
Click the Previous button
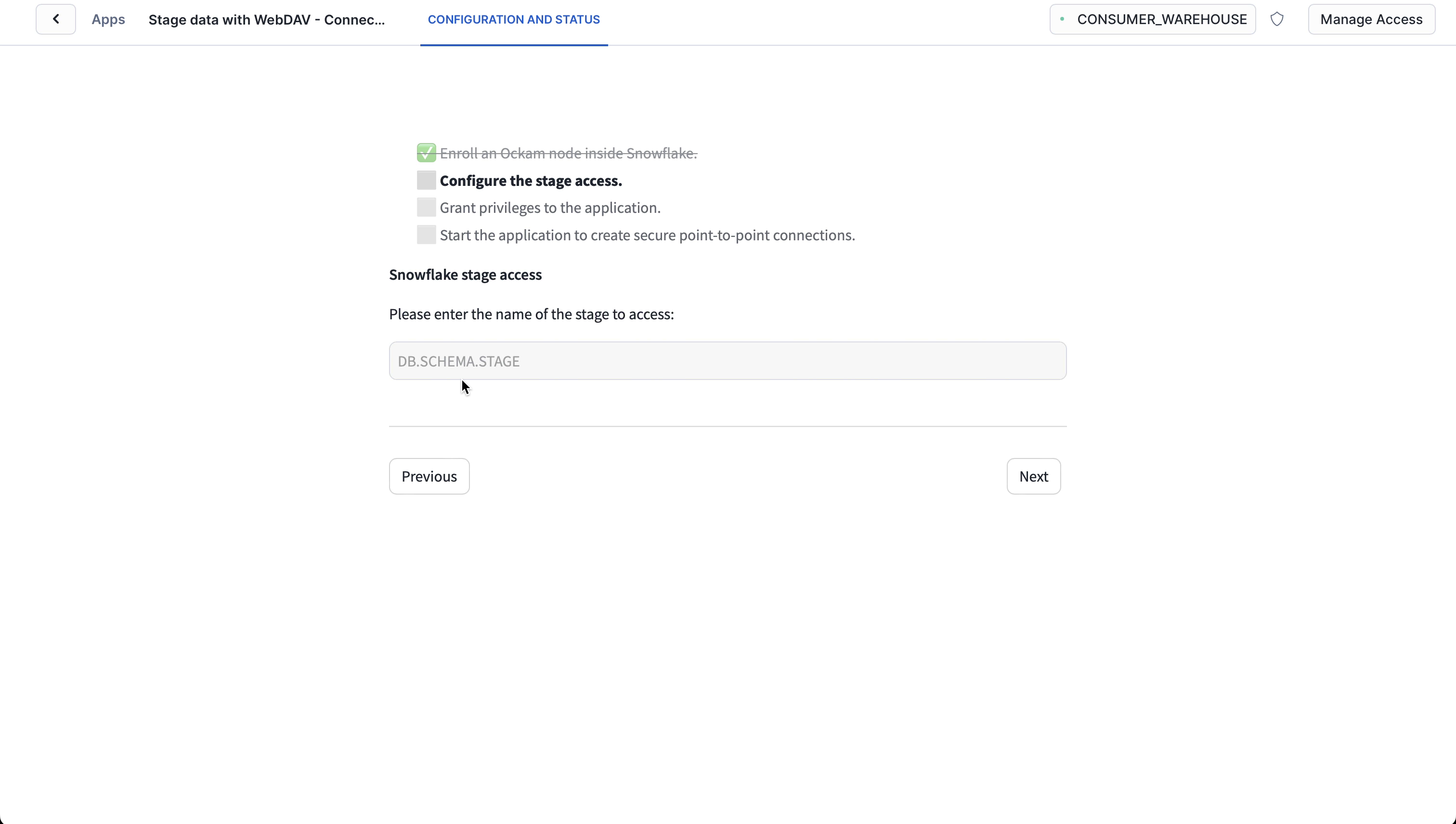click(x=429, y=476)
